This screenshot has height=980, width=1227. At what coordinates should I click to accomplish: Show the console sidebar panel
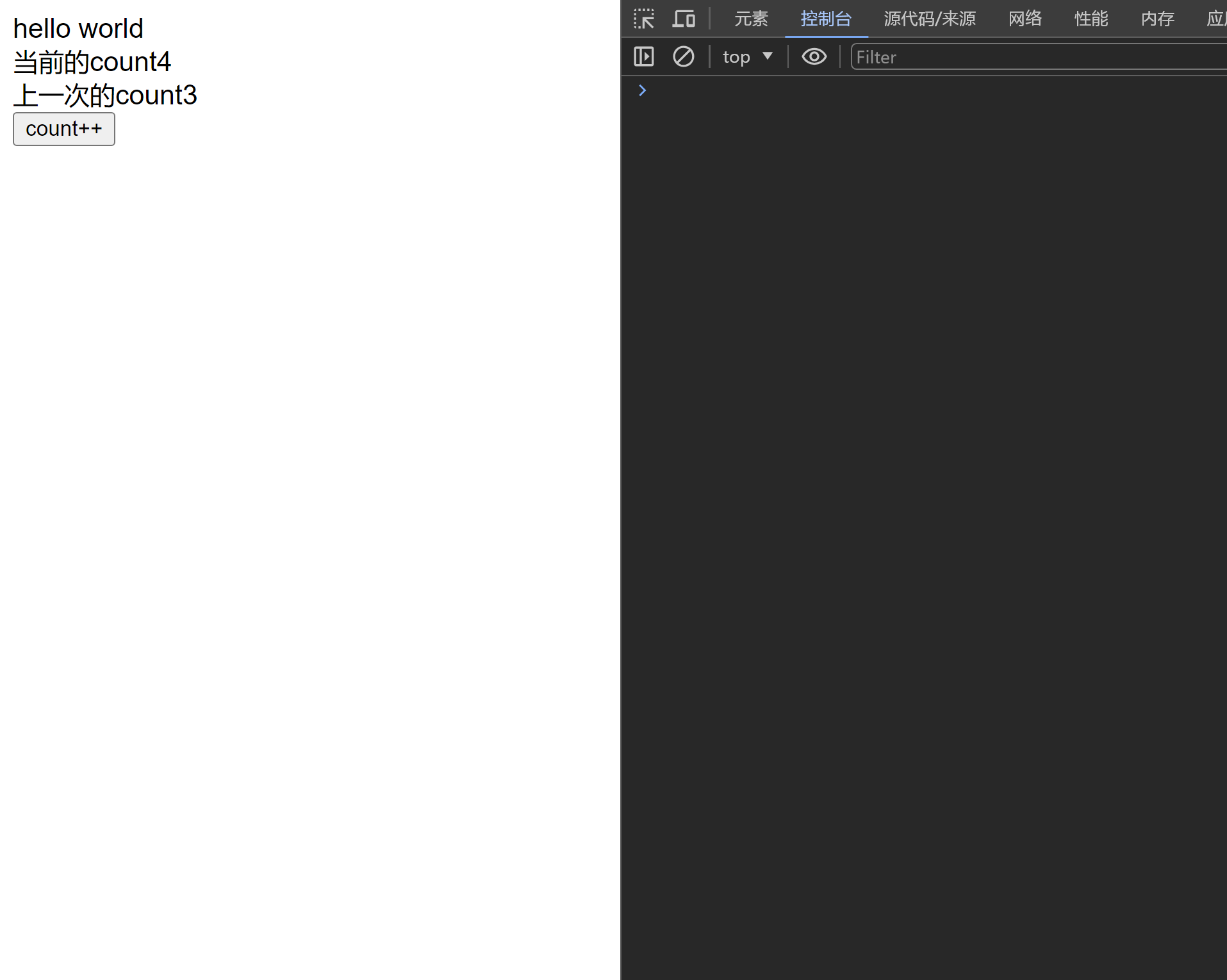644,57
